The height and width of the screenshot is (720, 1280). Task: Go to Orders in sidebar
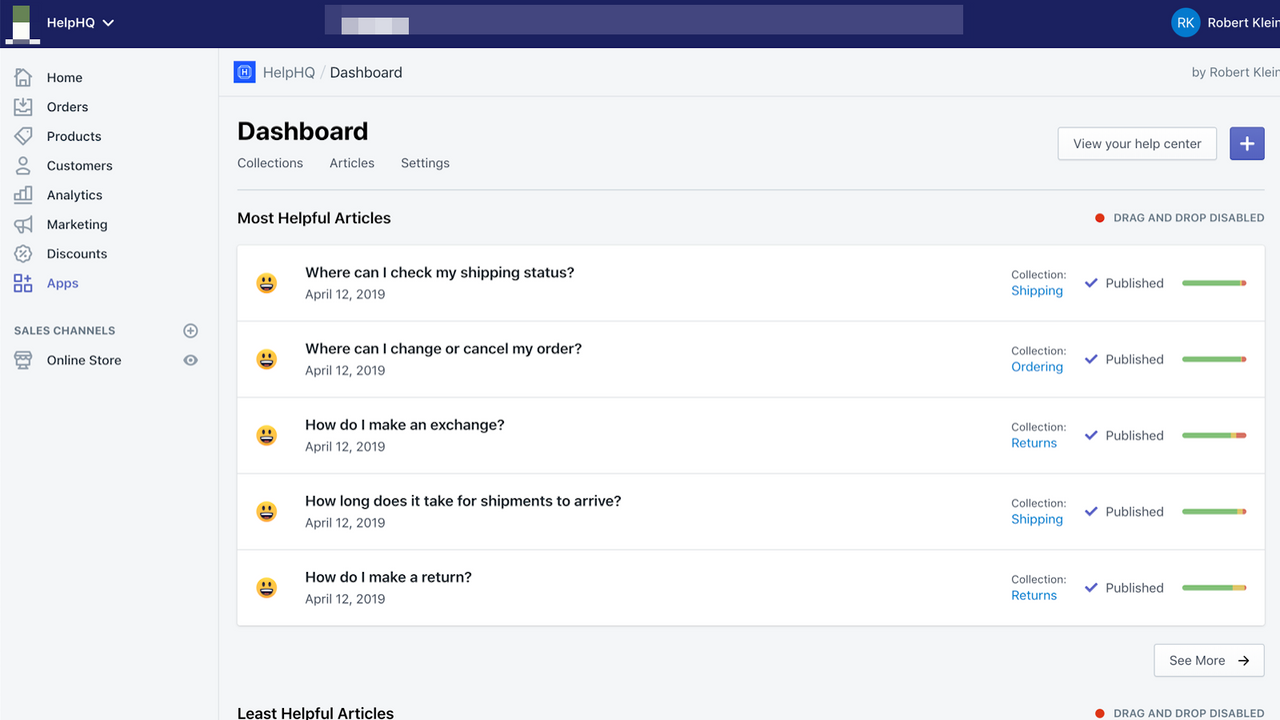[67, 107]
